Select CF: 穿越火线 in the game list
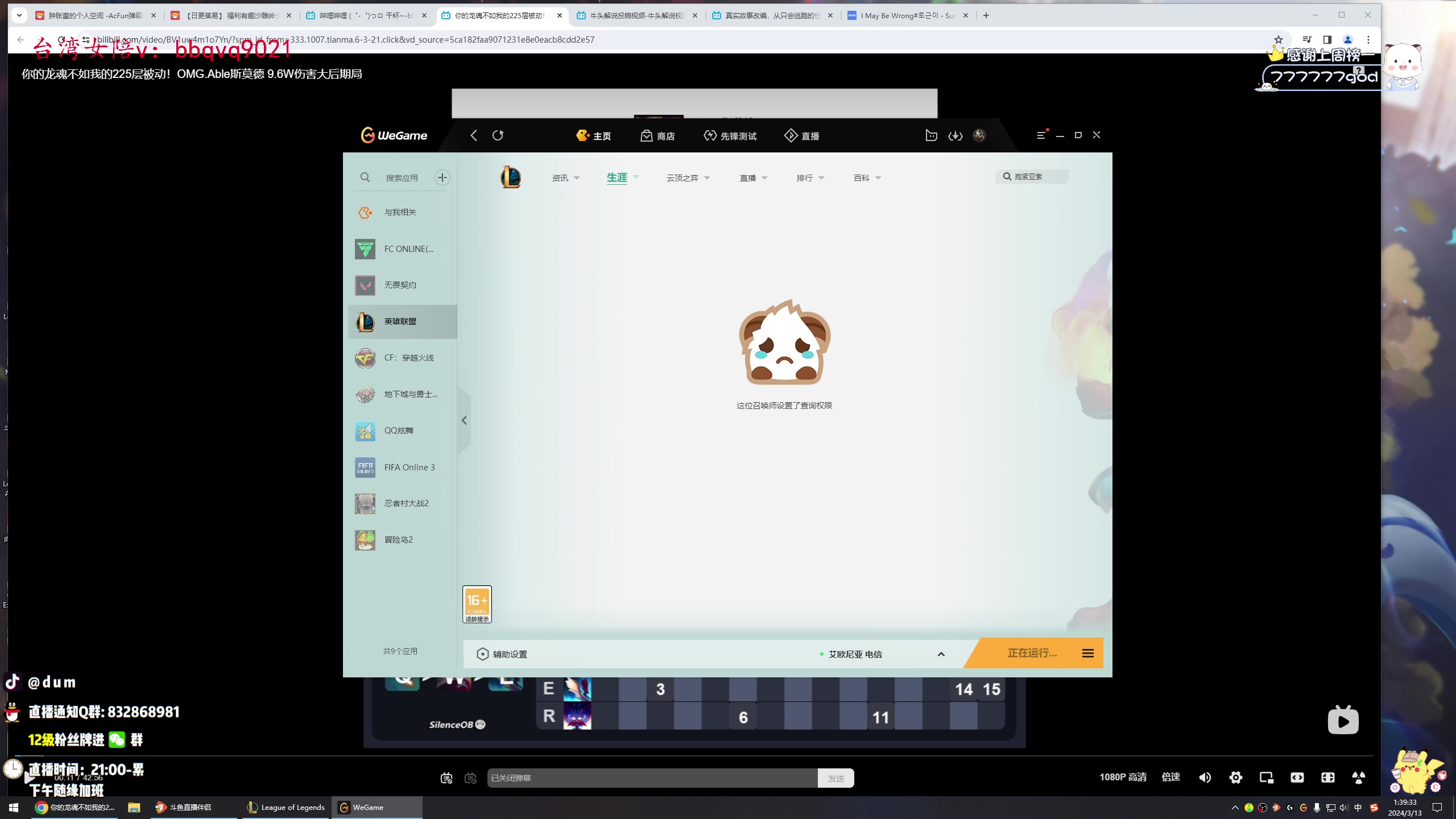This screenshot has width=1456, height=819. (403, 358)
